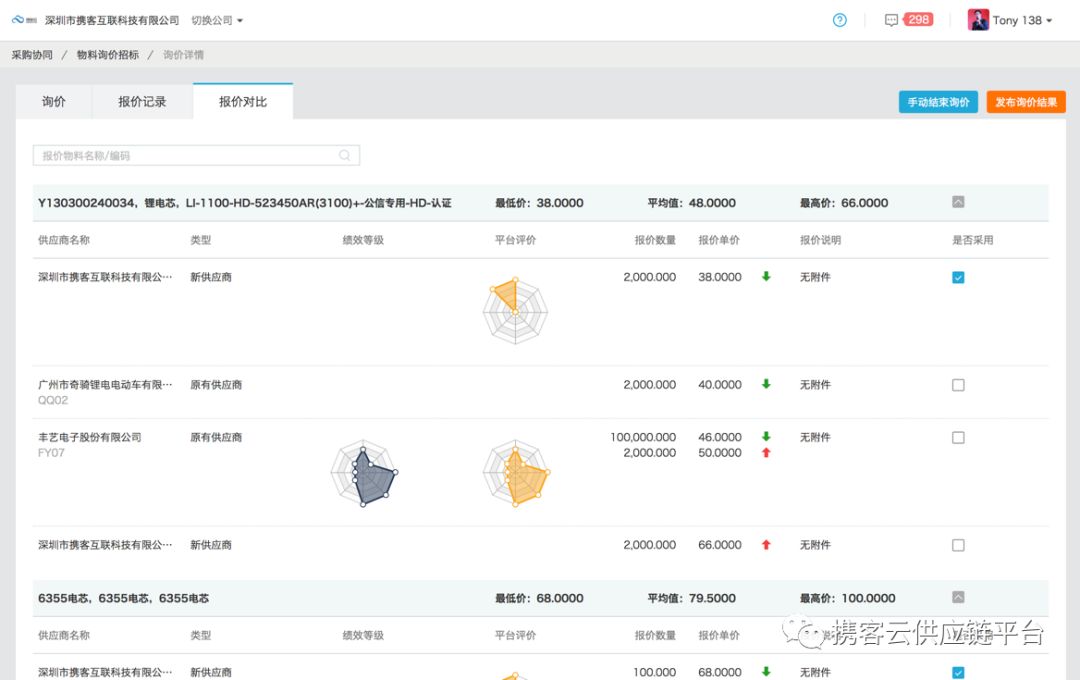Screen dimensions: 1080x680
Task: Open the help question-mark icon
Action: coord(840,19)
